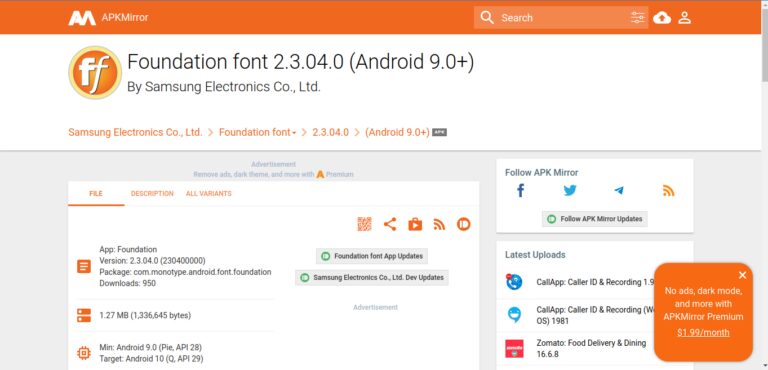Click the Play Store bag icon
This screenshot has height=370, width=768.
(415, 224)
